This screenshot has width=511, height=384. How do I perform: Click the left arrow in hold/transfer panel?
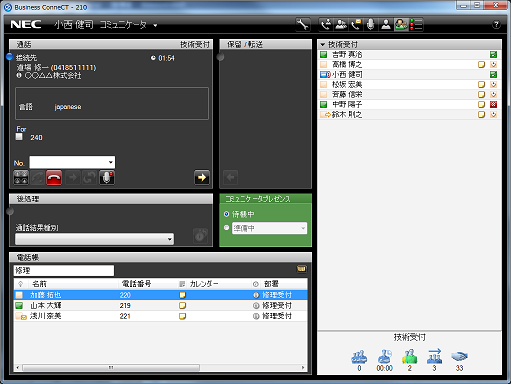click(x=230, y=177)
